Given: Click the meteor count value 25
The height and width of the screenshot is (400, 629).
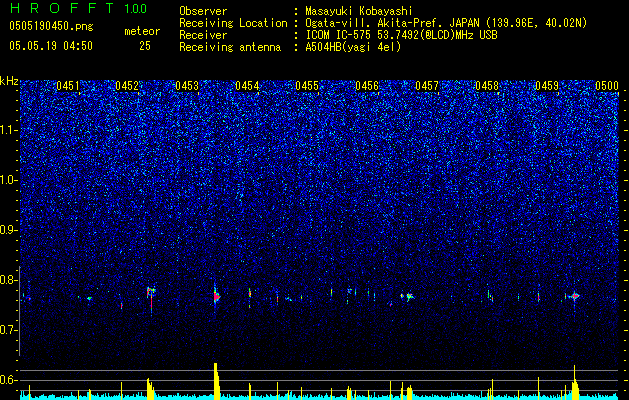Looking at the screenshot, I should pyautogui.click(x=145, y=46).
